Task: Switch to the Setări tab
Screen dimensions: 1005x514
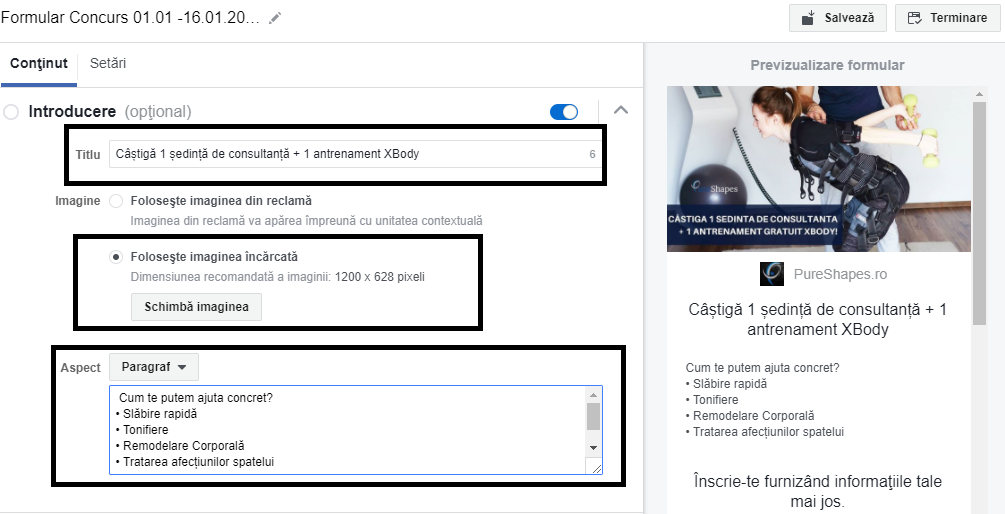Action: (x=108, y=64)
